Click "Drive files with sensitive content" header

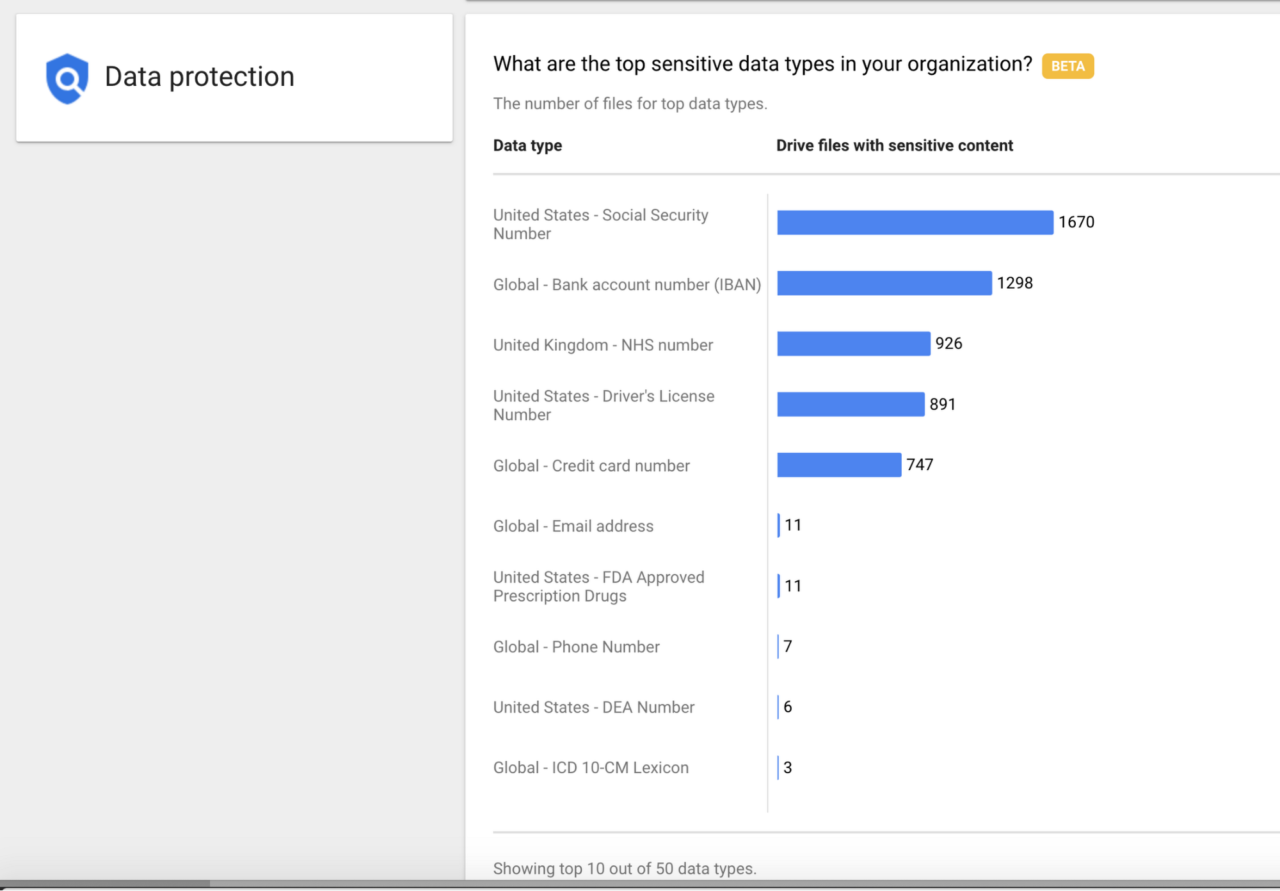coord(894,146)
